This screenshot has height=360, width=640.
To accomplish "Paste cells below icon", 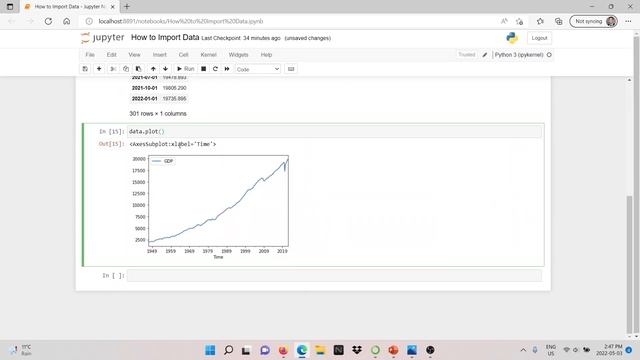I will 138,69.
